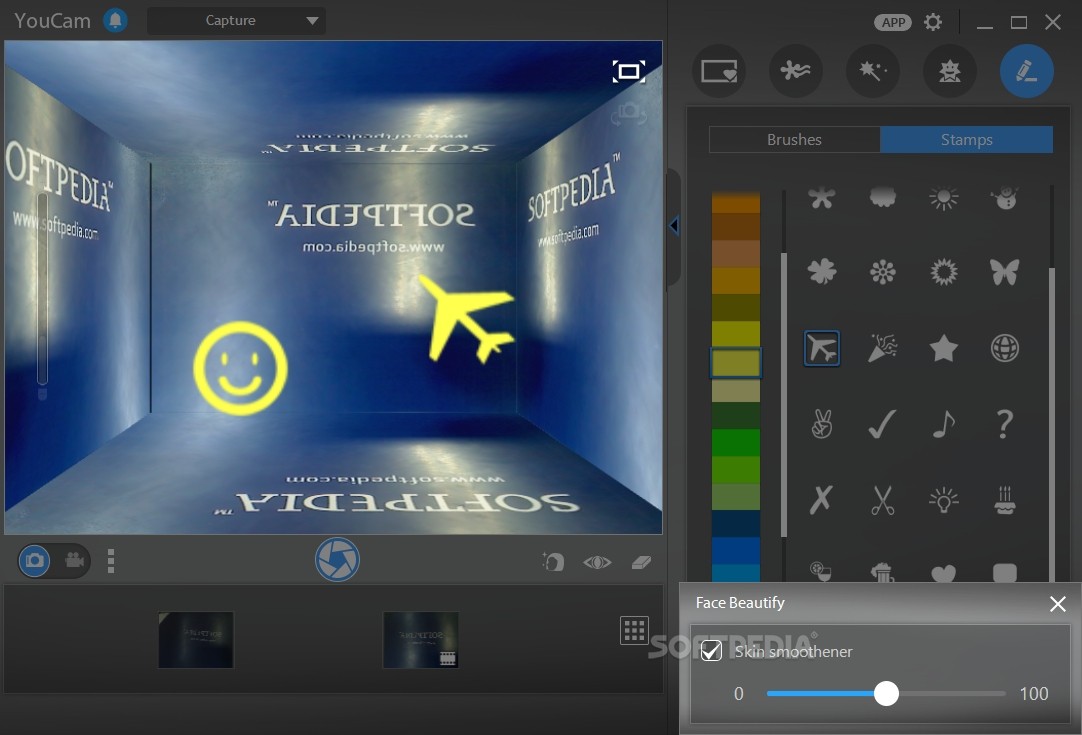Click the color palette scrollbar
This screenshot has height=735, width=1082.
[x=784, y=395]
